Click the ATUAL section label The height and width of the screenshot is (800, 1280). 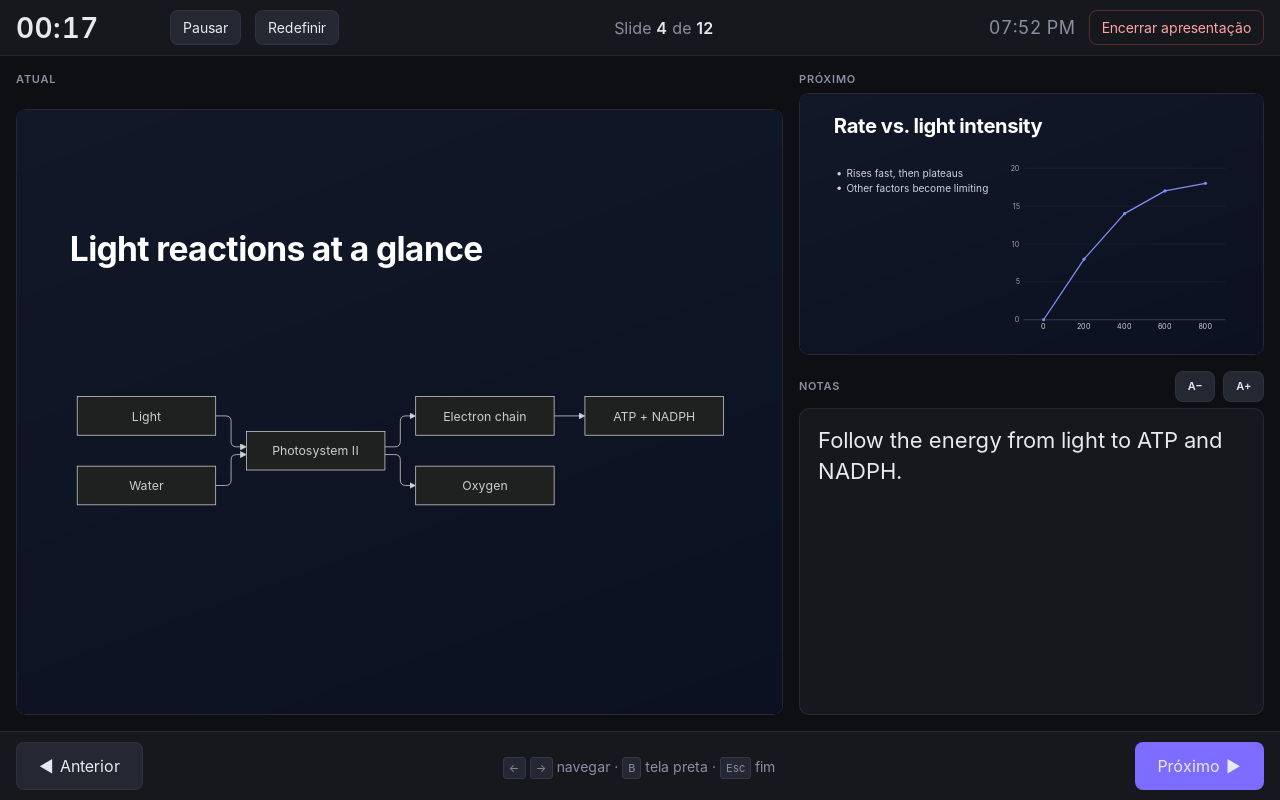click(36, 79)
